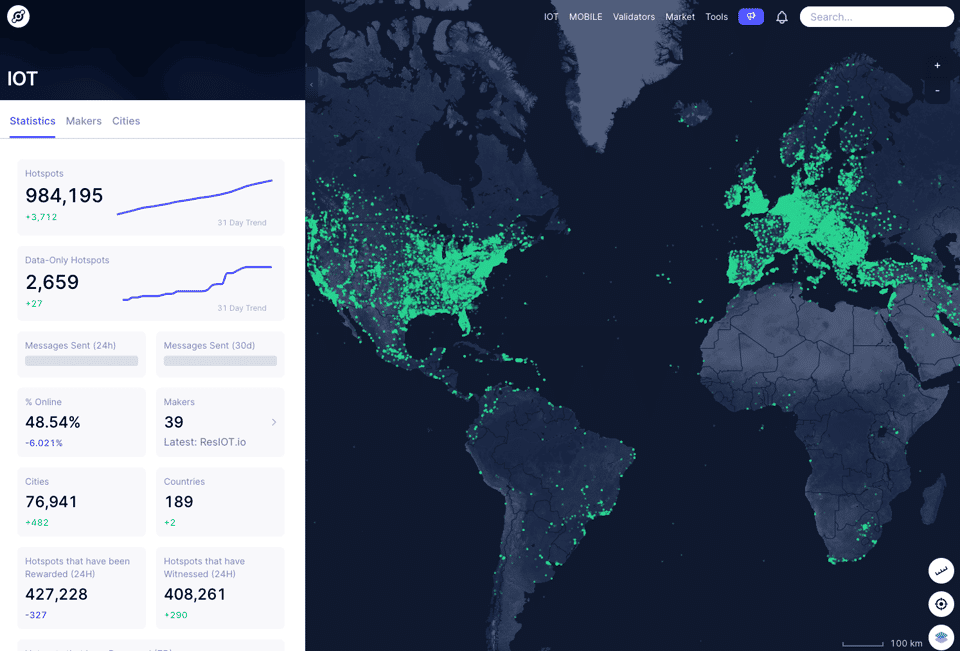
Task: Click the IOT panel heading
Action: (x=23, y=78)
